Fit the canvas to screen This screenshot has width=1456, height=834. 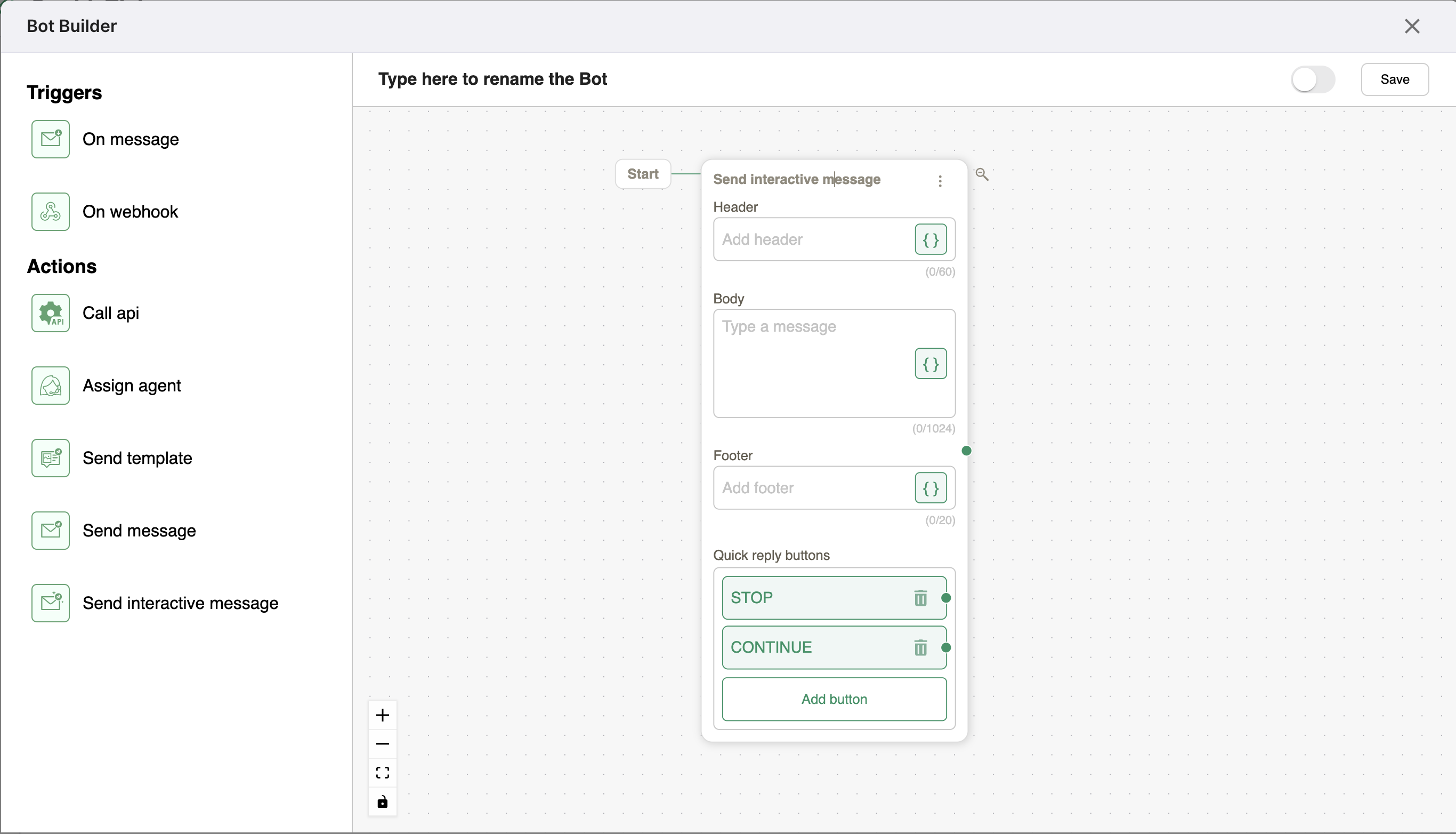pyautogui.click(x=382, y=772)
